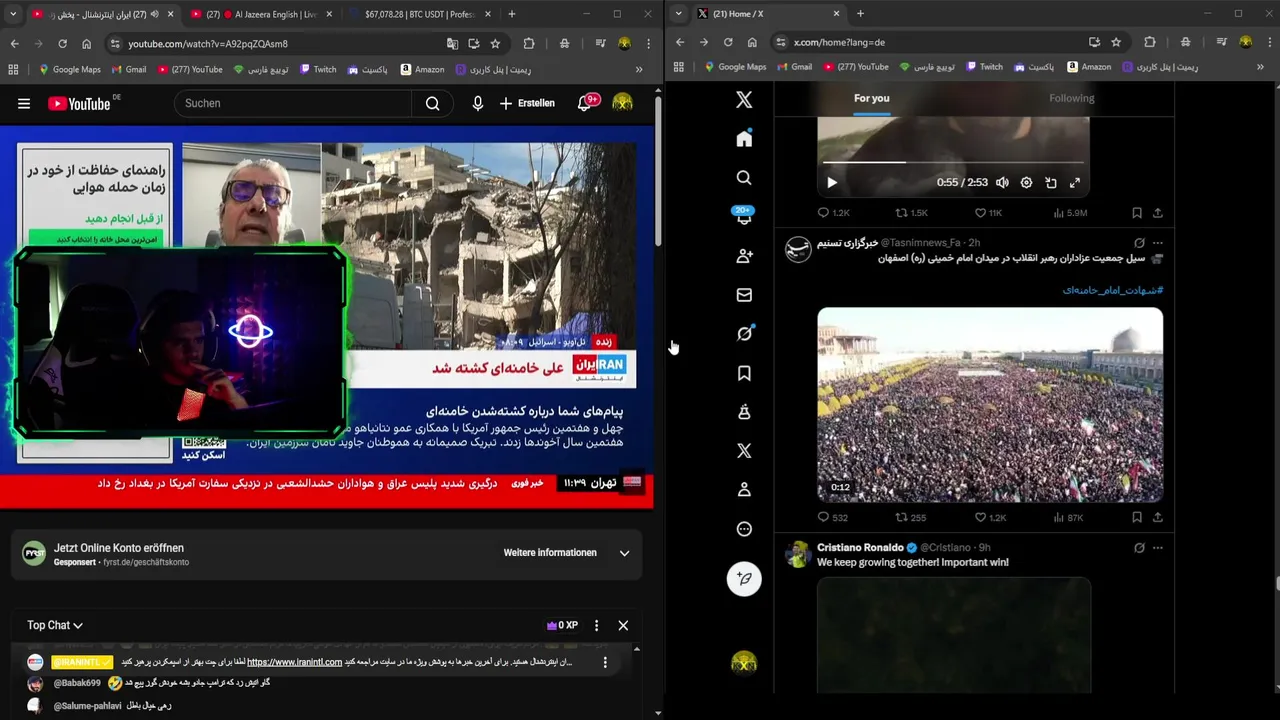
Task: Open X Profile icon in sidebar
Action: click(744, 490)
